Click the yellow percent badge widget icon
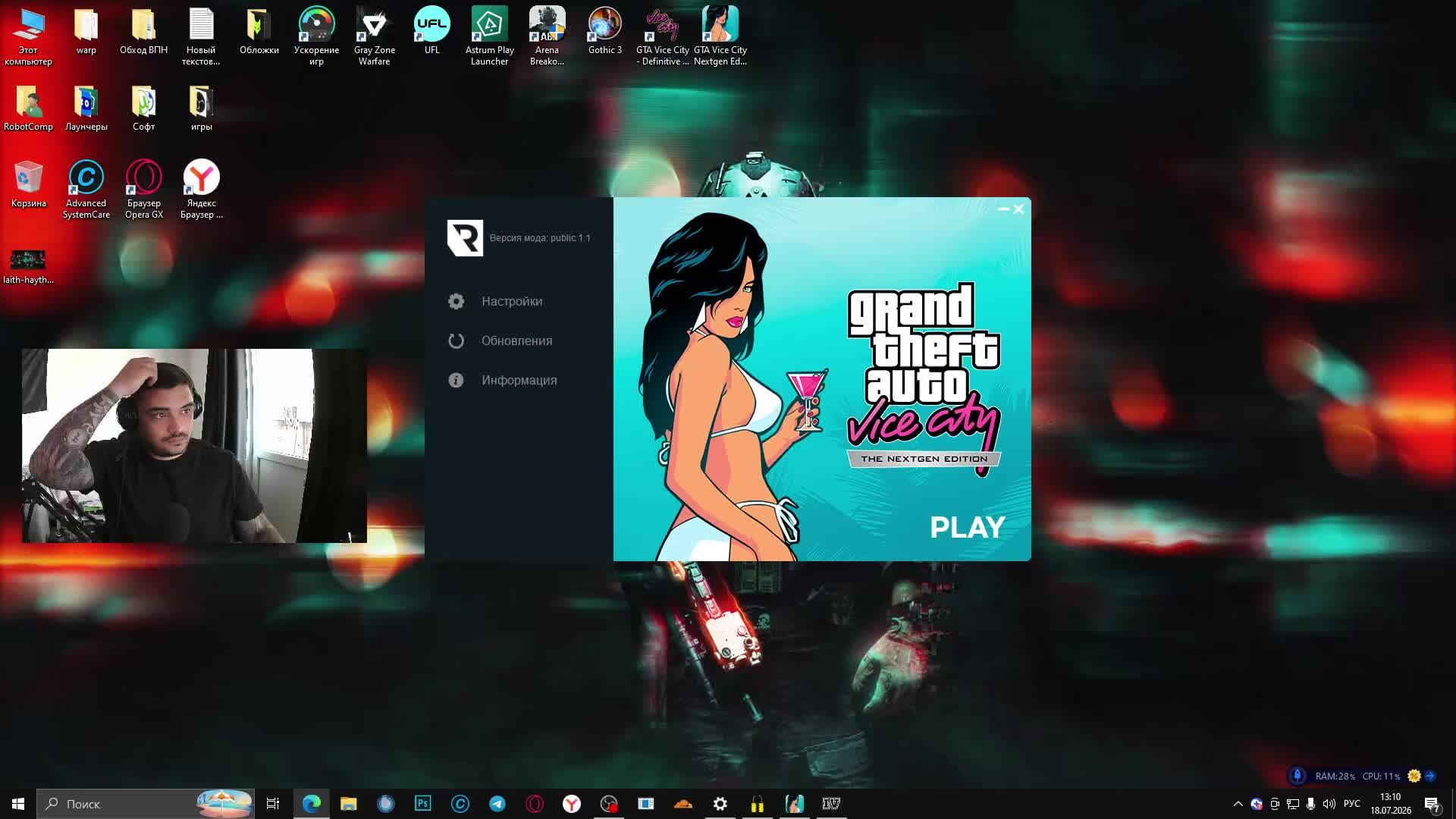 1414,776
